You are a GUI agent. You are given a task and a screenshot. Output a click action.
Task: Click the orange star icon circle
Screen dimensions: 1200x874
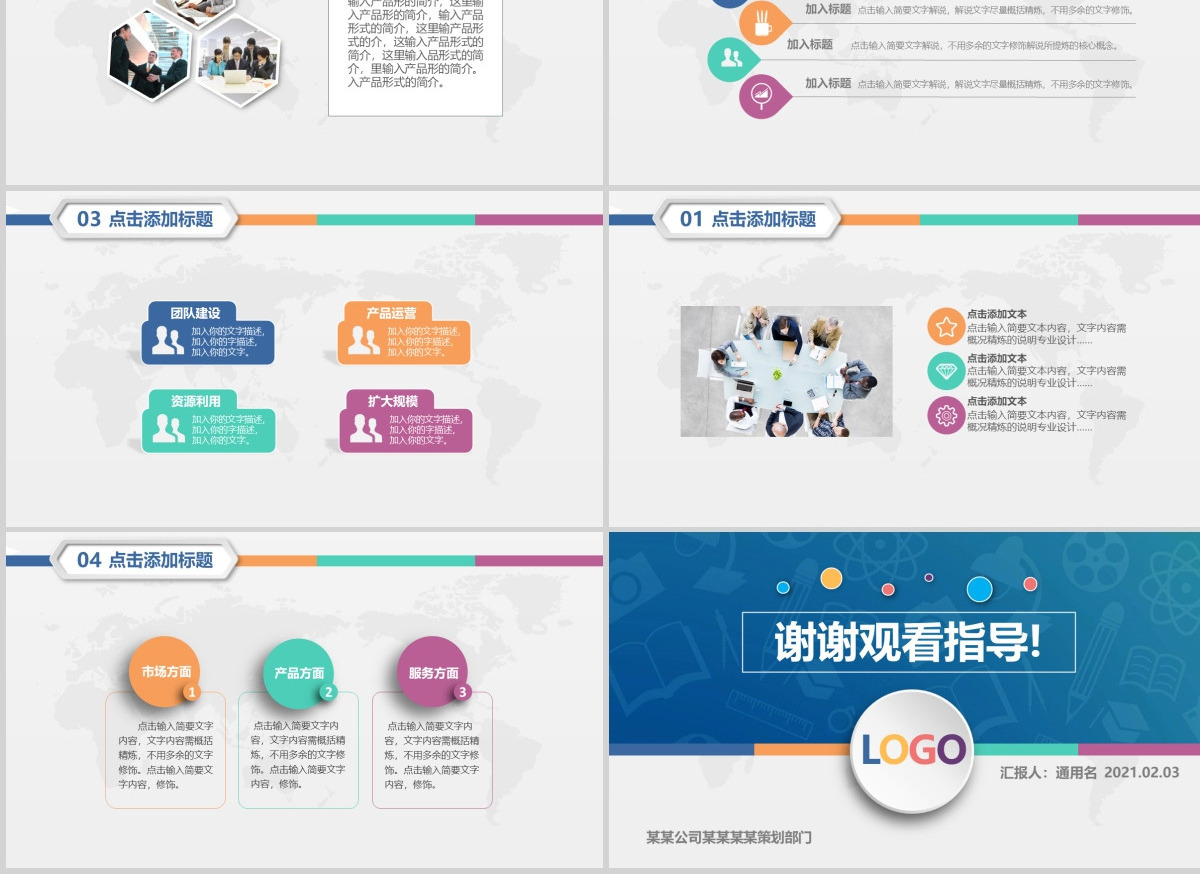[946, 327]
